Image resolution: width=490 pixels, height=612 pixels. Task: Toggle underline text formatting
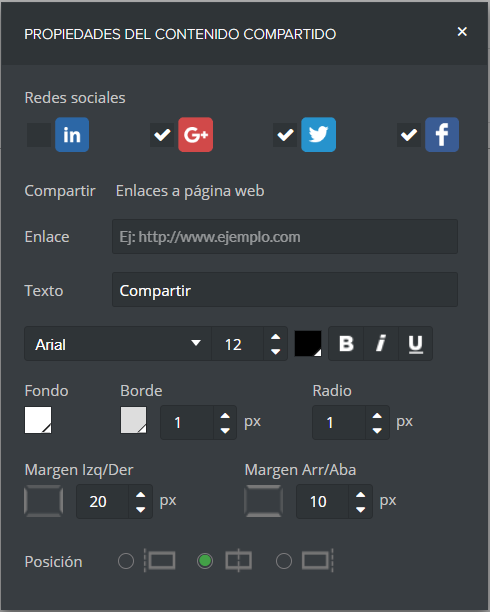point(415,344)
